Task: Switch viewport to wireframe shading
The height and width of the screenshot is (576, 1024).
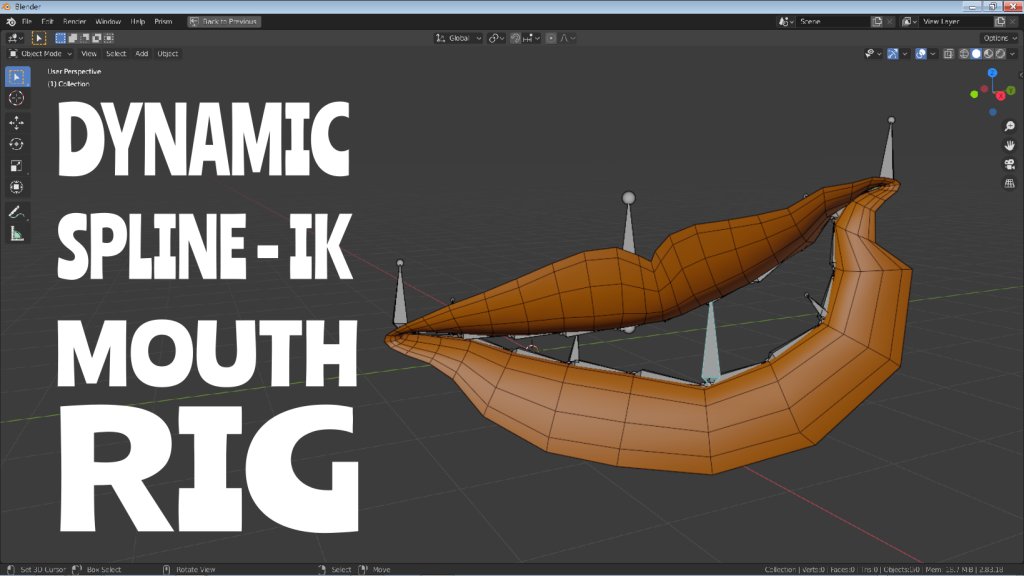Action: click(x=964, y=54)
